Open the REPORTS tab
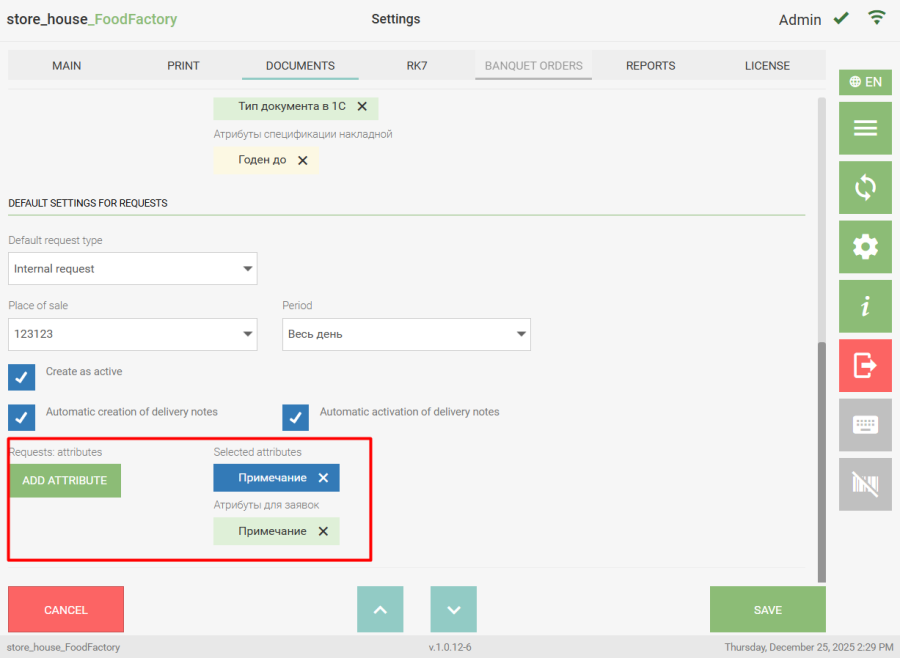 [x=650, y=66]
